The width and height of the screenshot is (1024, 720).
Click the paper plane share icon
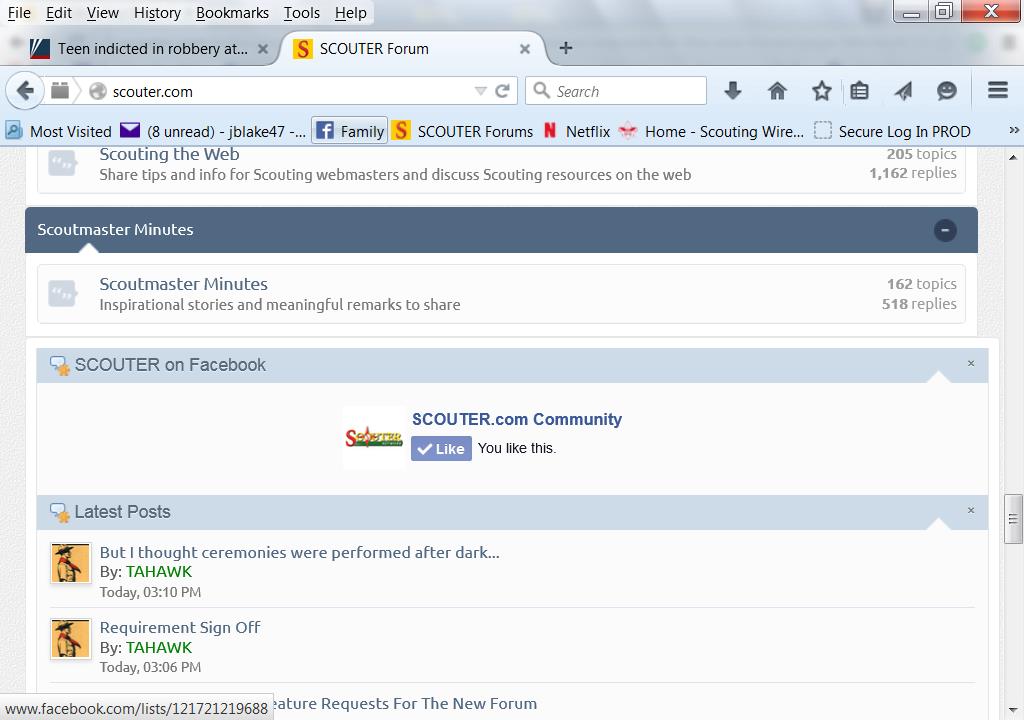(x=903, y=91)
